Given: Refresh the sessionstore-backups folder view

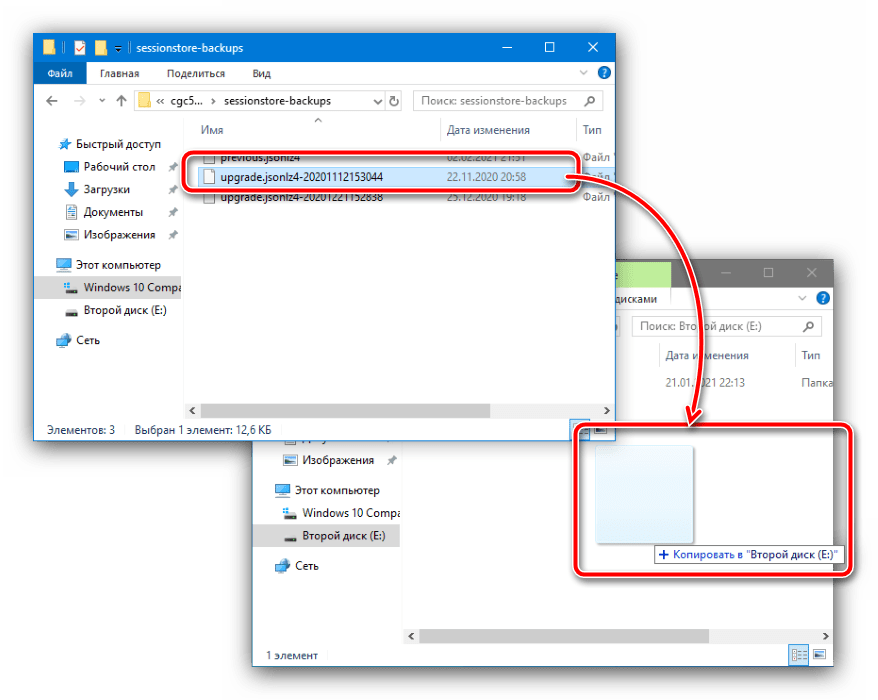Looking at the screenshot, I should [394, 101].
